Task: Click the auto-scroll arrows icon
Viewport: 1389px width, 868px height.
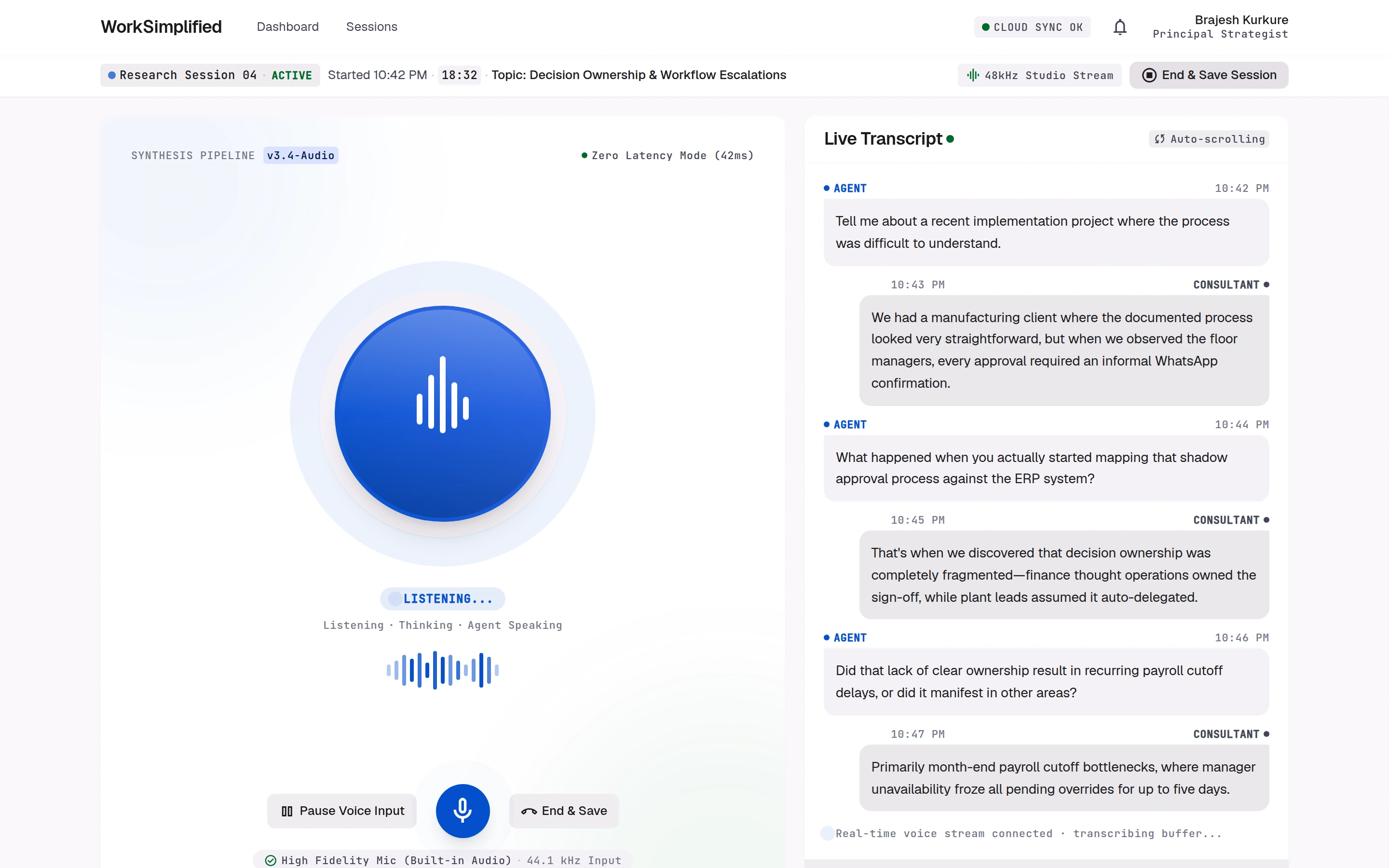Action: click(x=1159, y=139)
